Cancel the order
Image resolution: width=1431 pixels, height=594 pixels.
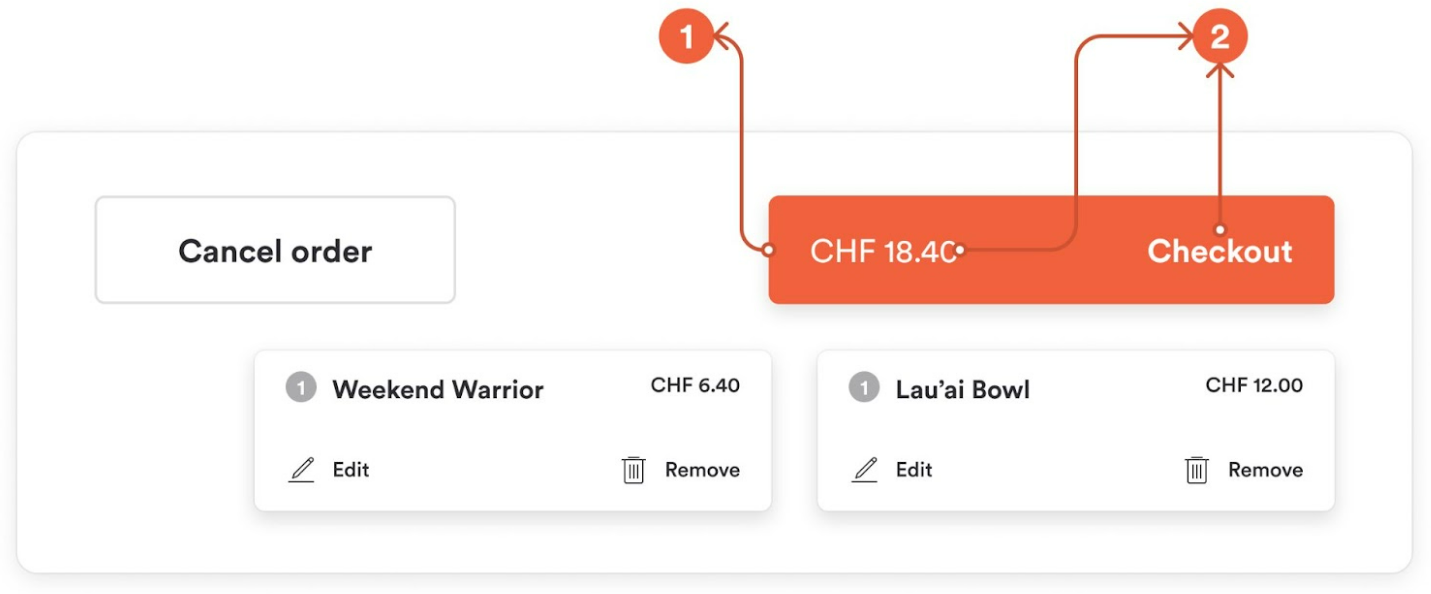pyautogui.click(x=275, y=250)
